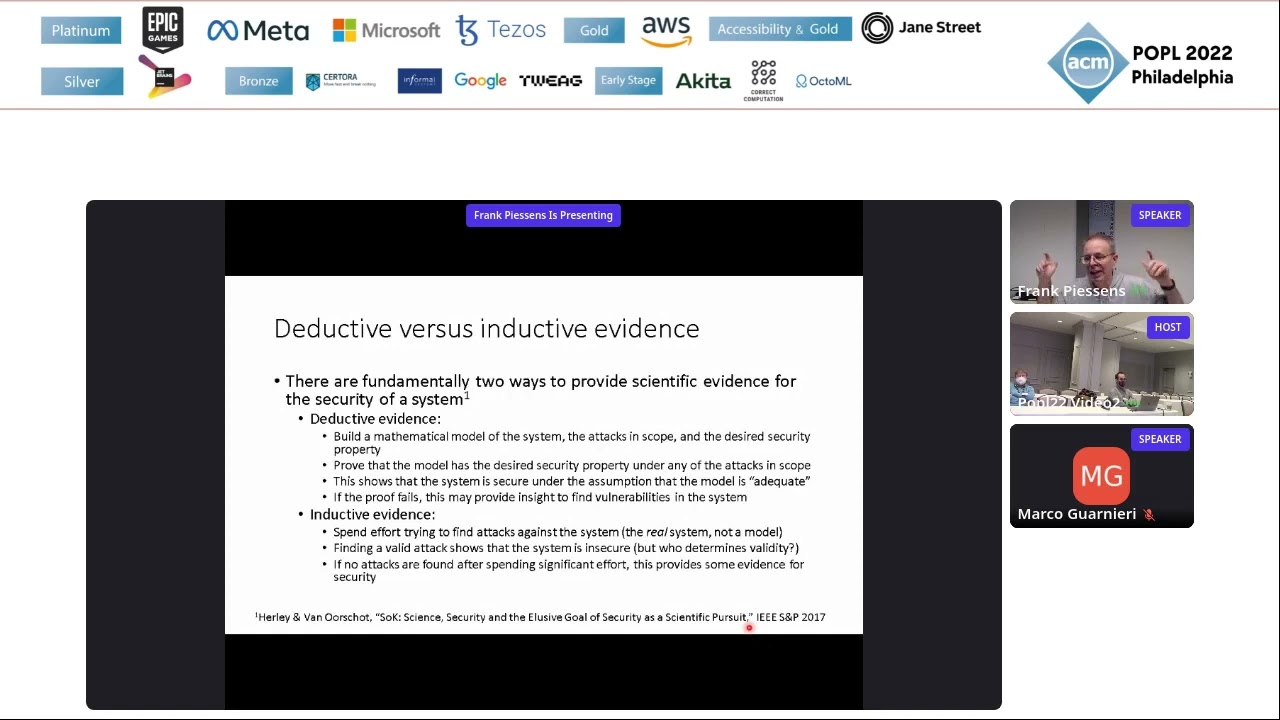
Task: Select the MG avatar circle
Action: (x=1101, y=476)
